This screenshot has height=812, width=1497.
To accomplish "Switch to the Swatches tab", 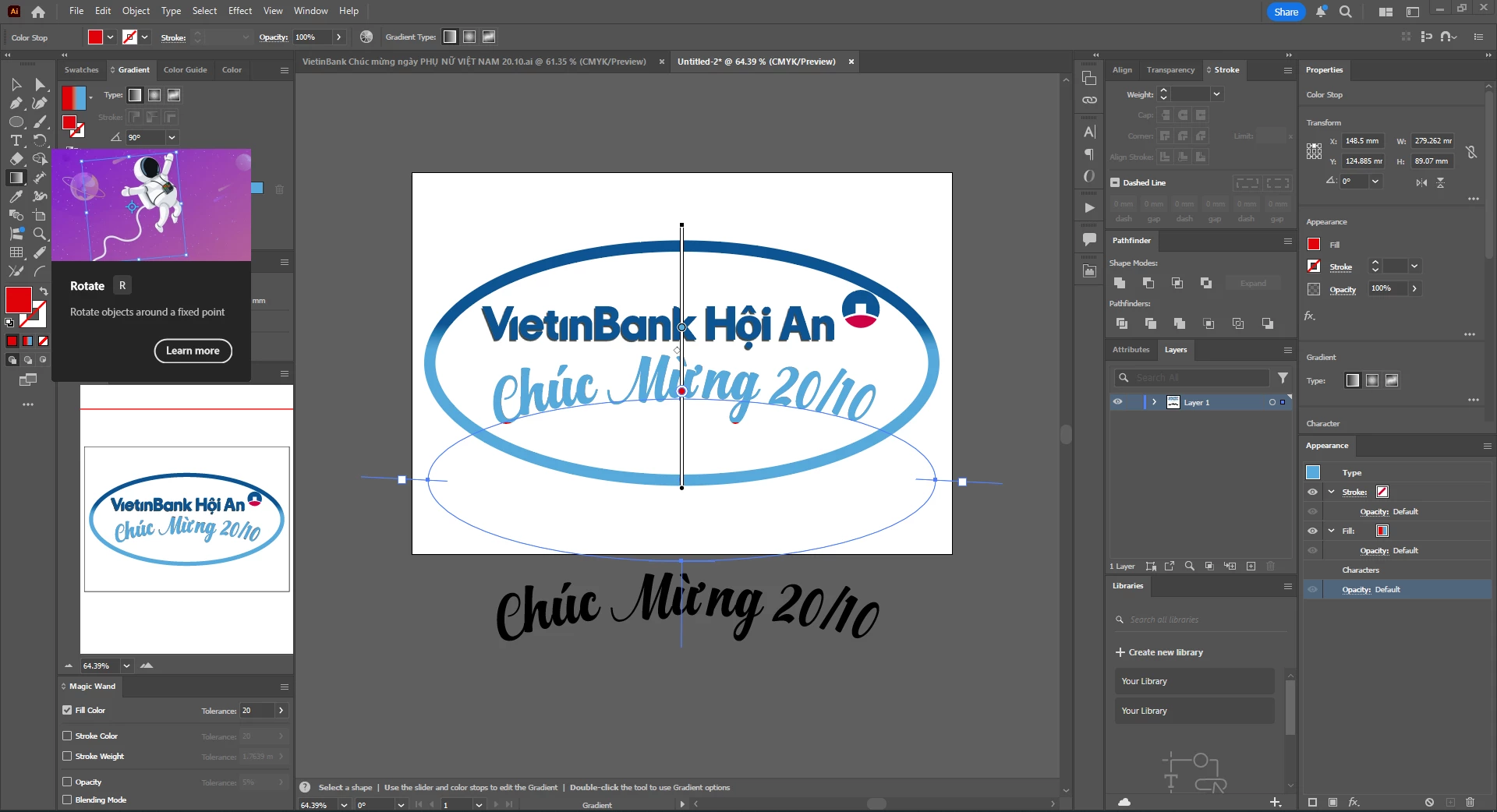I will click(81, 70).
